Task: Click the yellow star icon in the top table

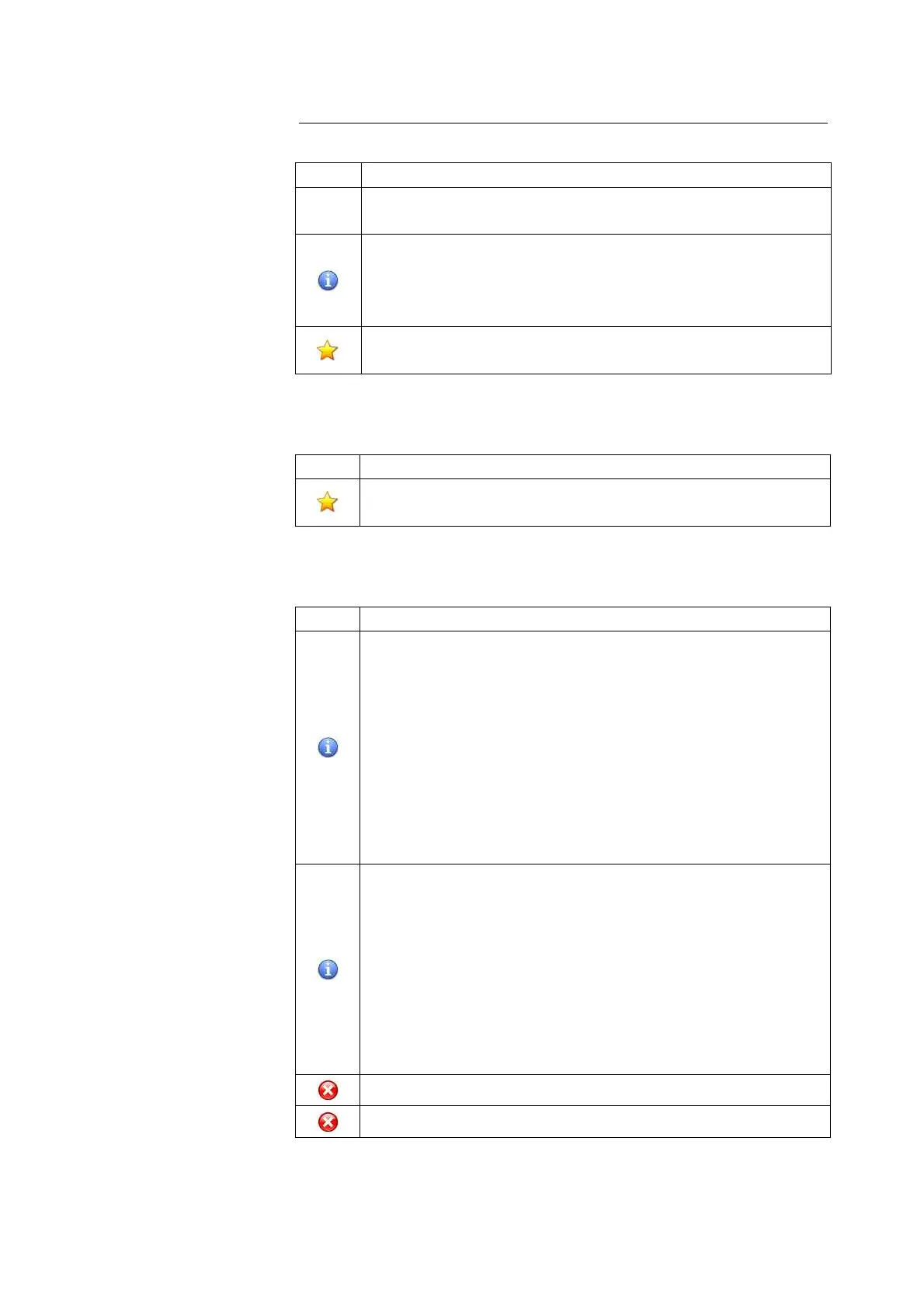Action: [328, 350]
